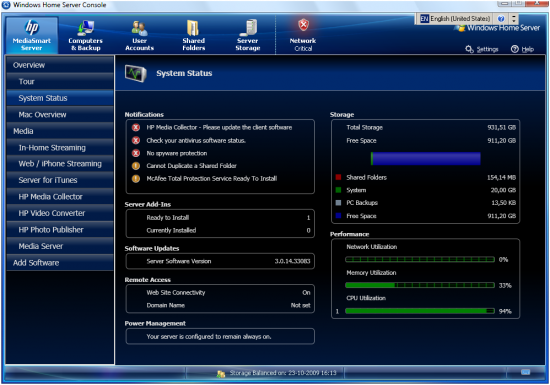This screenshot has width=550, height=385.
Task: Open HP Photo Publisher page
Action: pyautogui.click(x=60, y=230)
